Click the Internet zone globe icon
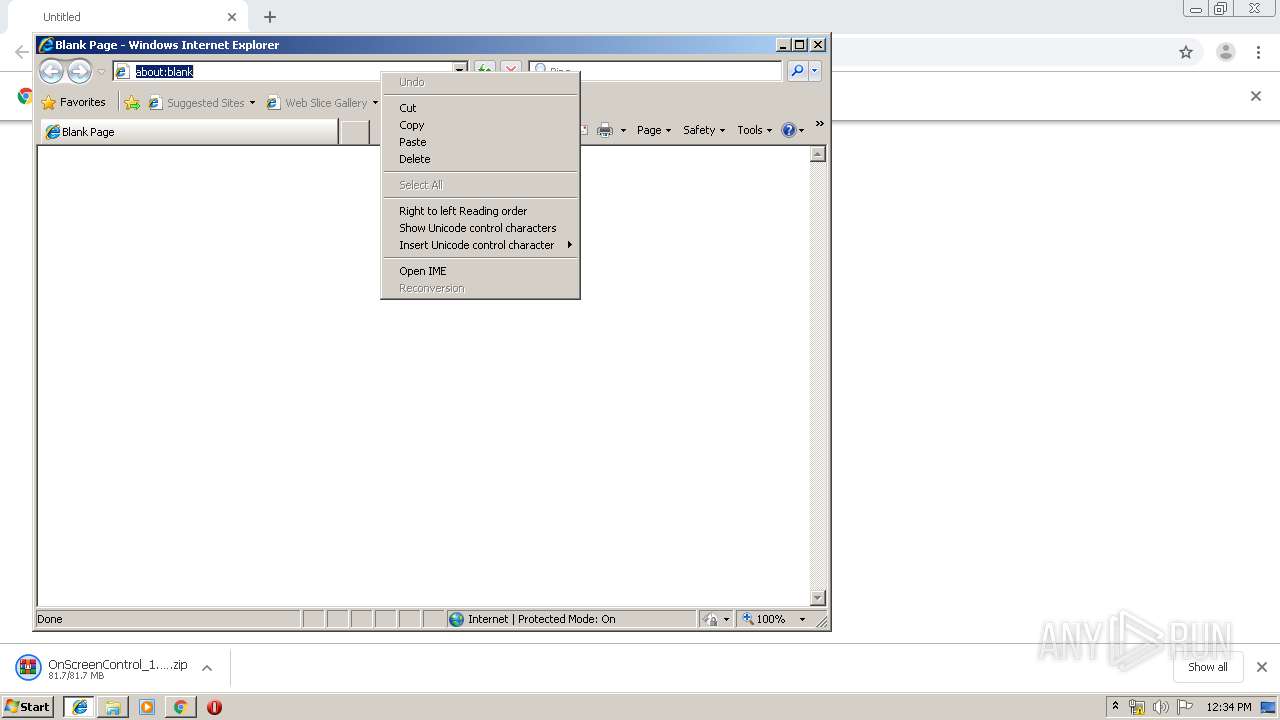Viewport: 1280px width, 720px height. (x=457, y=619)
